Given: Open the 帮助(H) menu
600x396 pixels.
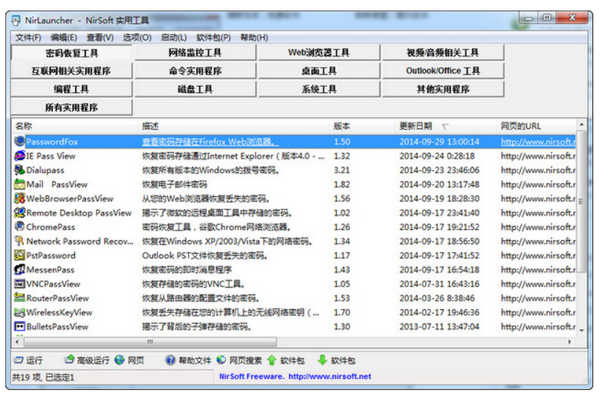Looking at the screenshot, I should pyautogui.click(x=254, y=37).
